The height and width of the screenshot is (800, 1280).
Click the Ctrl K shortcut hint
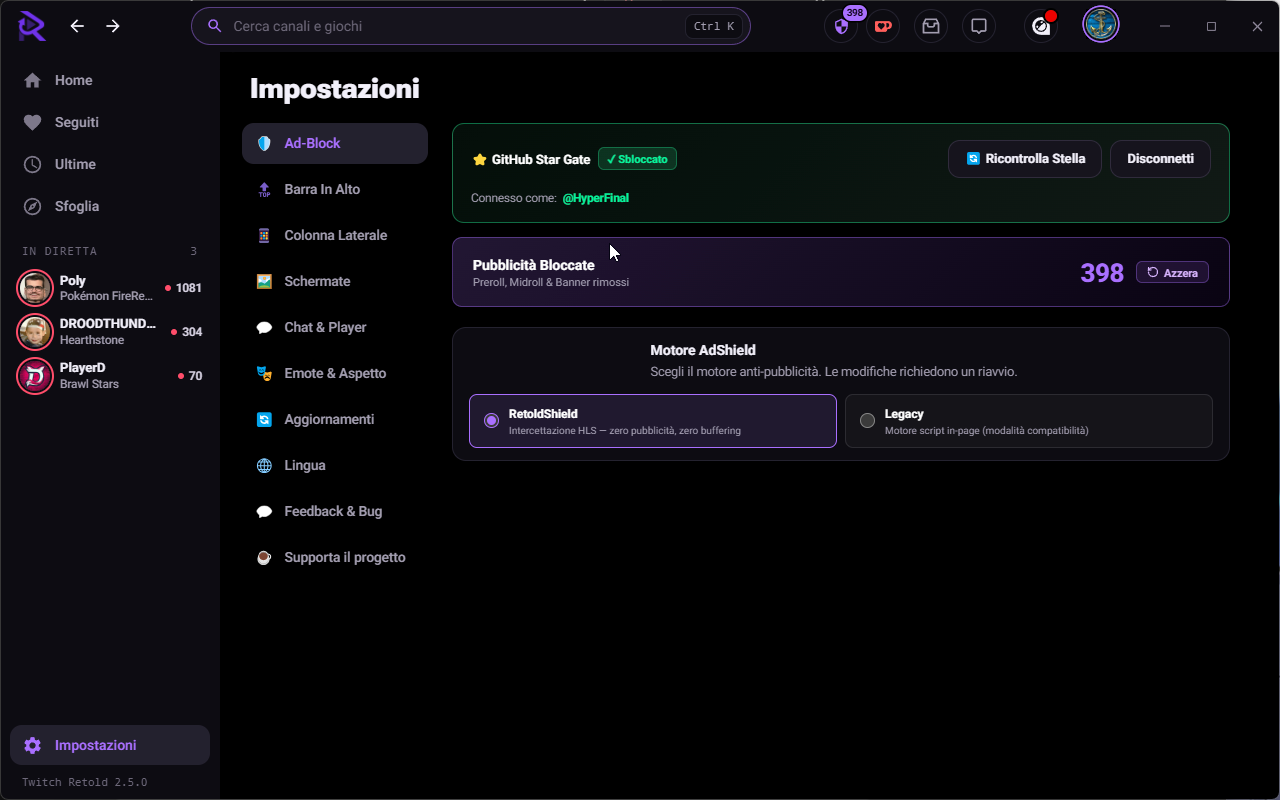point(714,26)
